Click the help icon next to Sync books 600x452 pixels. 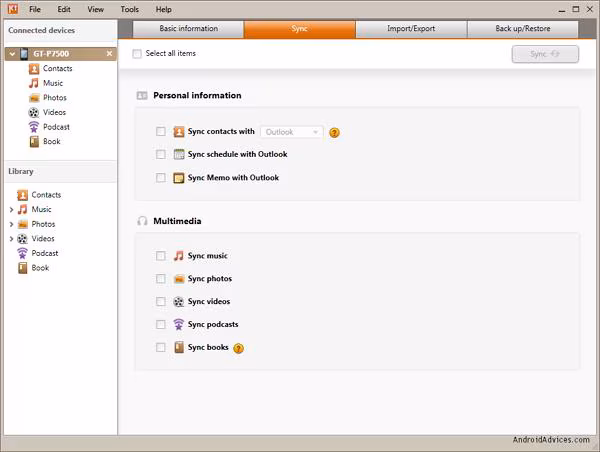[x=238, y=348]
